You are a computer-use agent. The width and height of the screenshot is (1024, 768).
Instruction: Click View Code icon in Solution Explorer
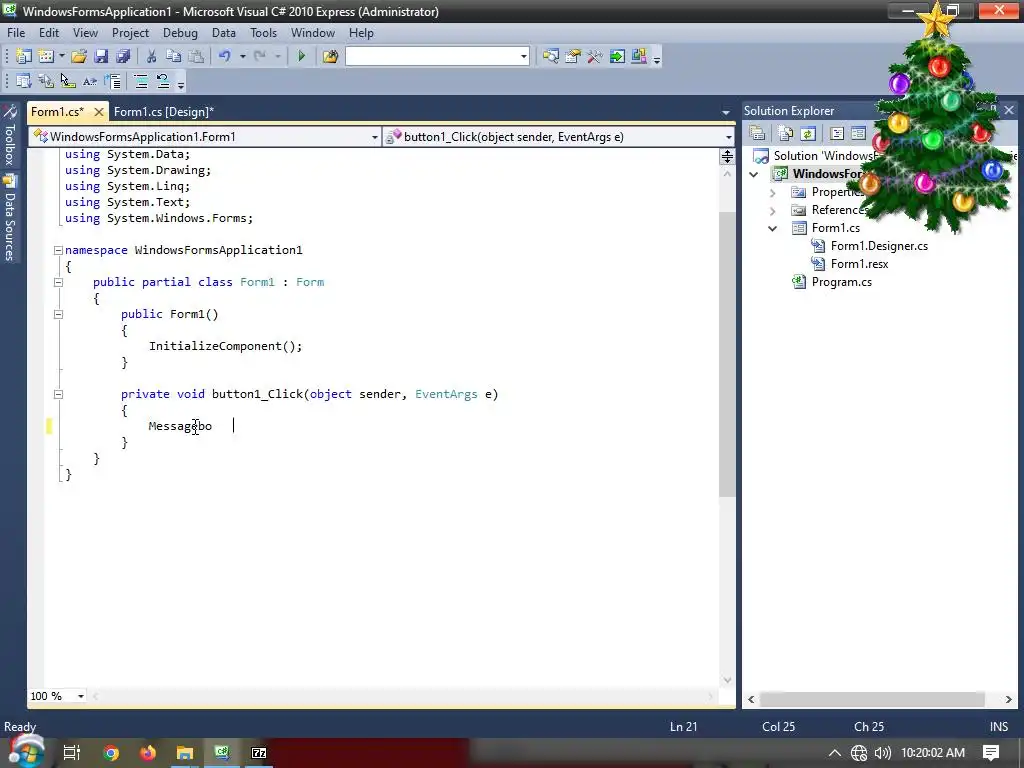click(837, 134)
